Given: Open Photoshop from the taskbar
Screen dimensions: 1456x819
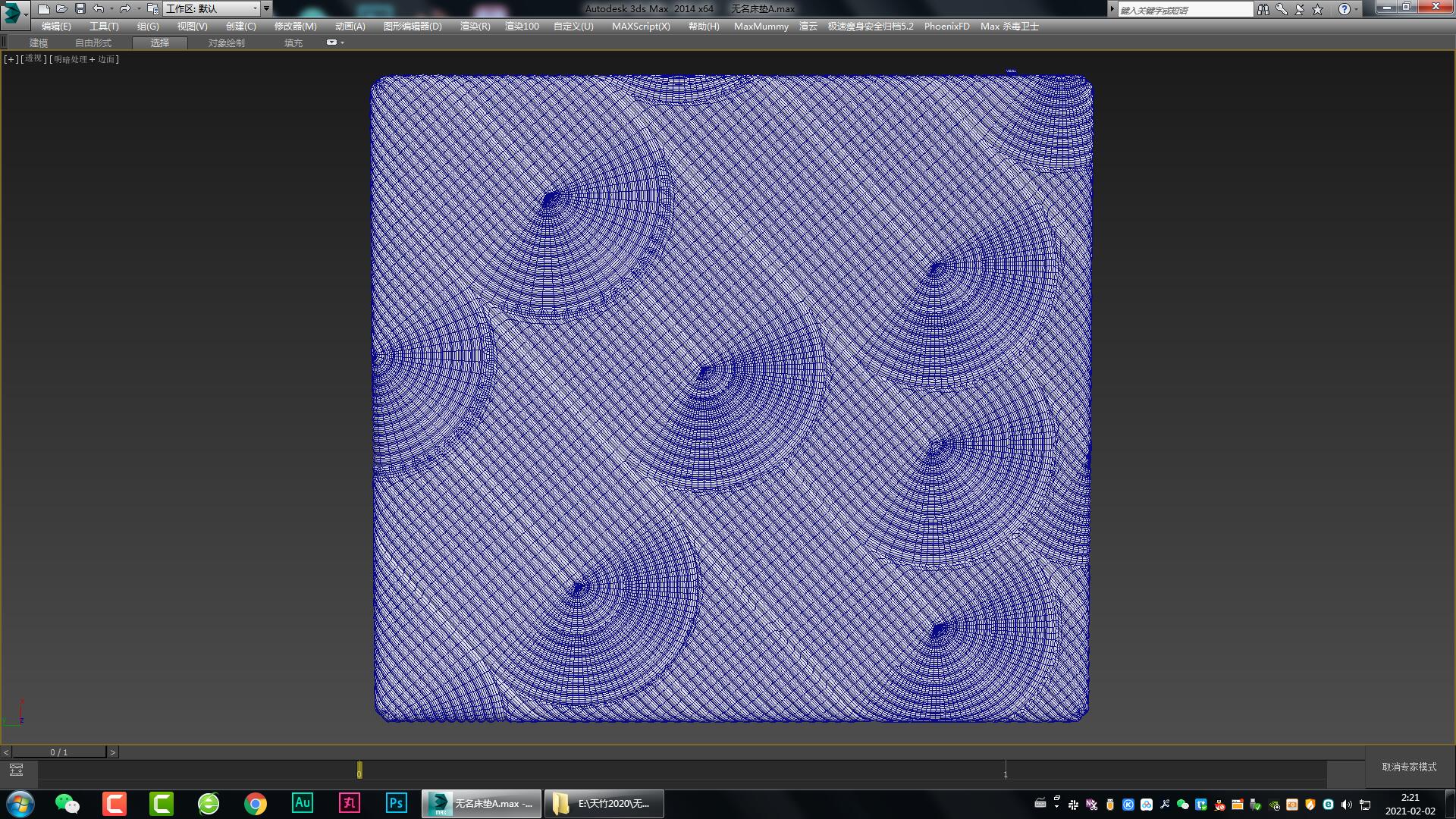Looking at the screenshot, I should (x=396, y=803).
